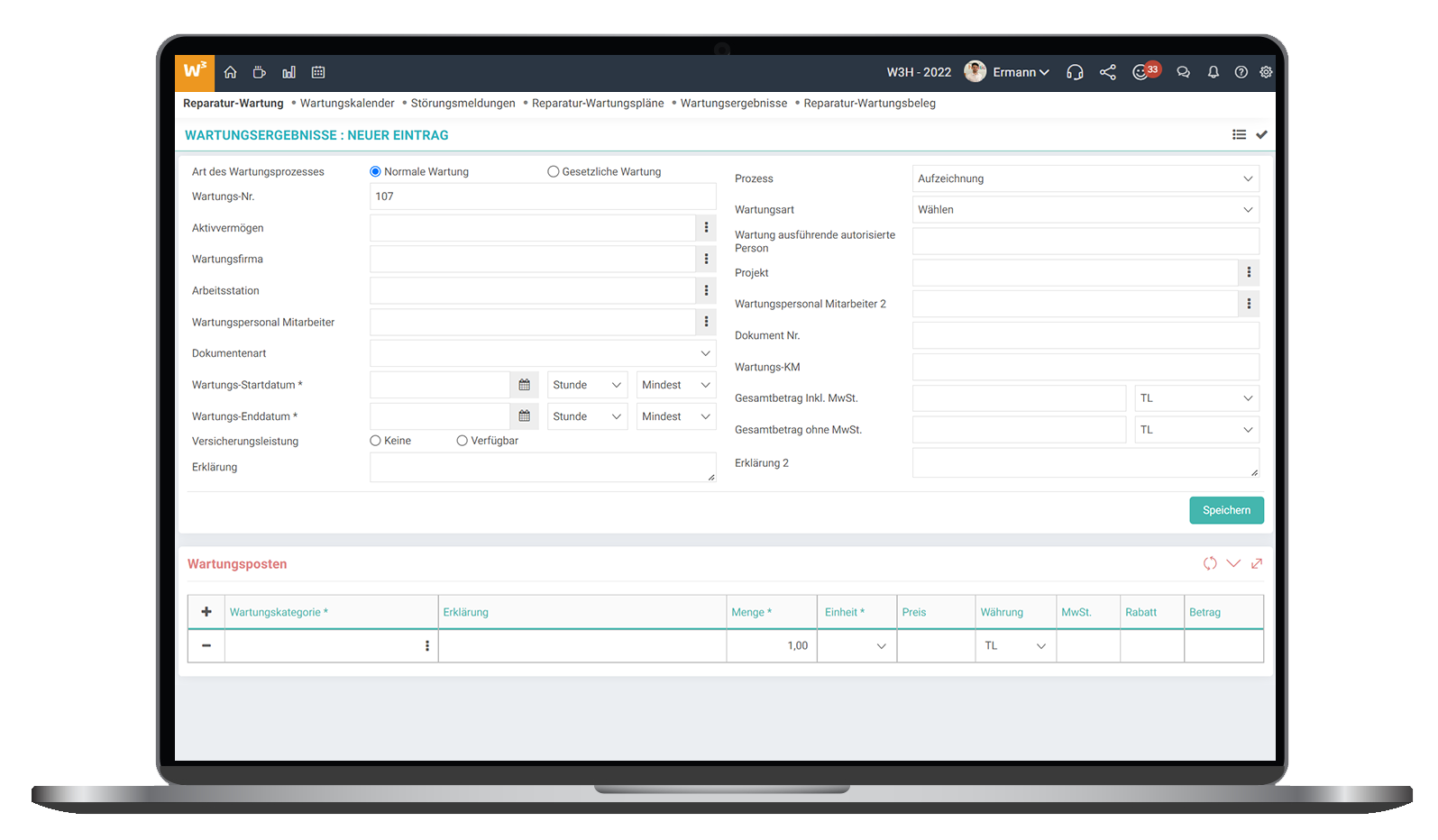Click the checkmark icon in page header
Viewport: 1438px width, 840px height.
[x=1262, y=134]
